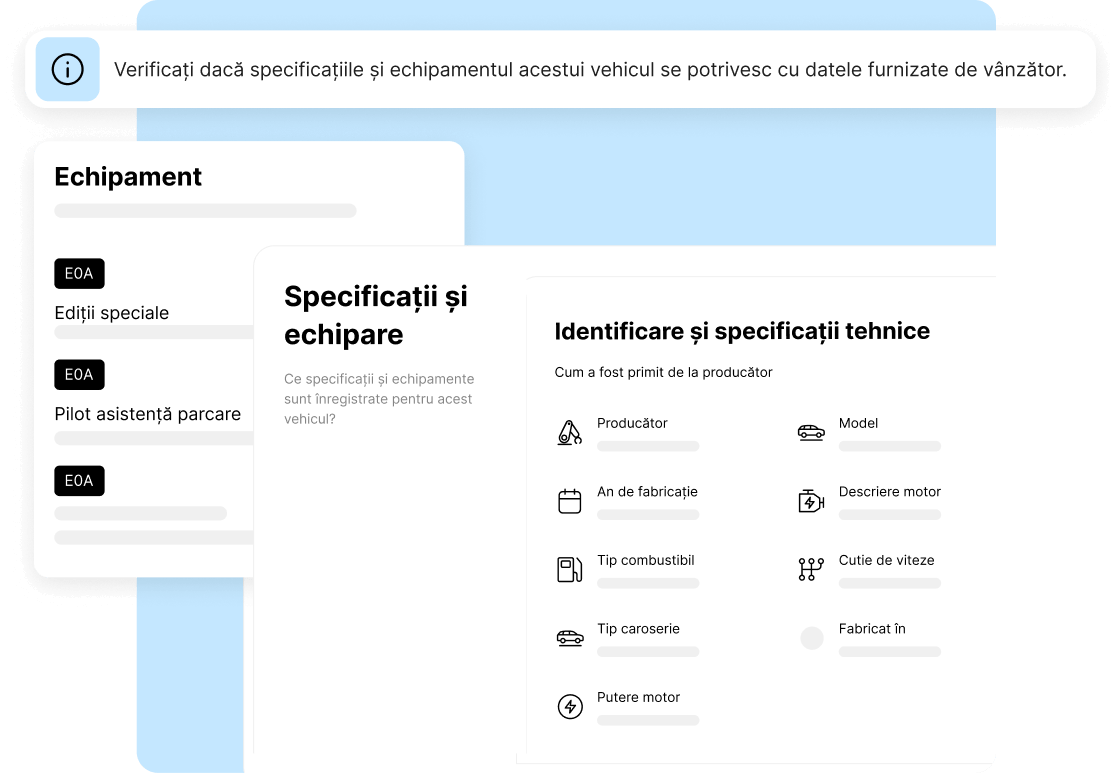Click the Specificații și echipare heading

375,315
